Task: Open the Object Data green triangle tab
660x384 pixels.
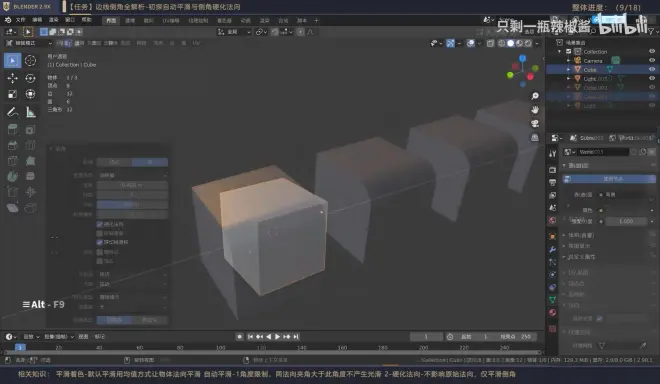Action: point(553,299)
